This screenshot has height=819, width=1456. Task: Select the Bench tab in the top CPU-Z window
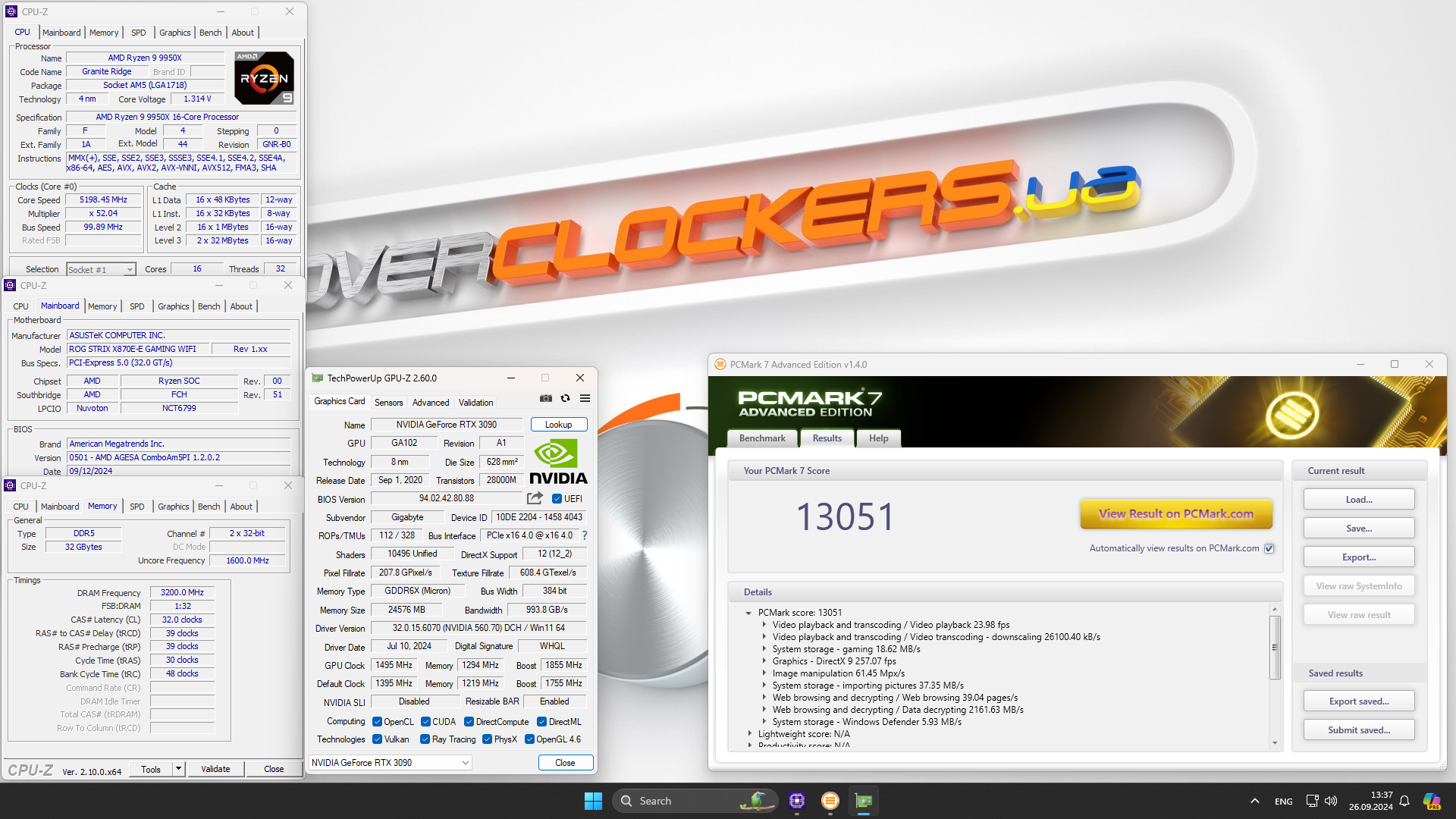point(211,33)
